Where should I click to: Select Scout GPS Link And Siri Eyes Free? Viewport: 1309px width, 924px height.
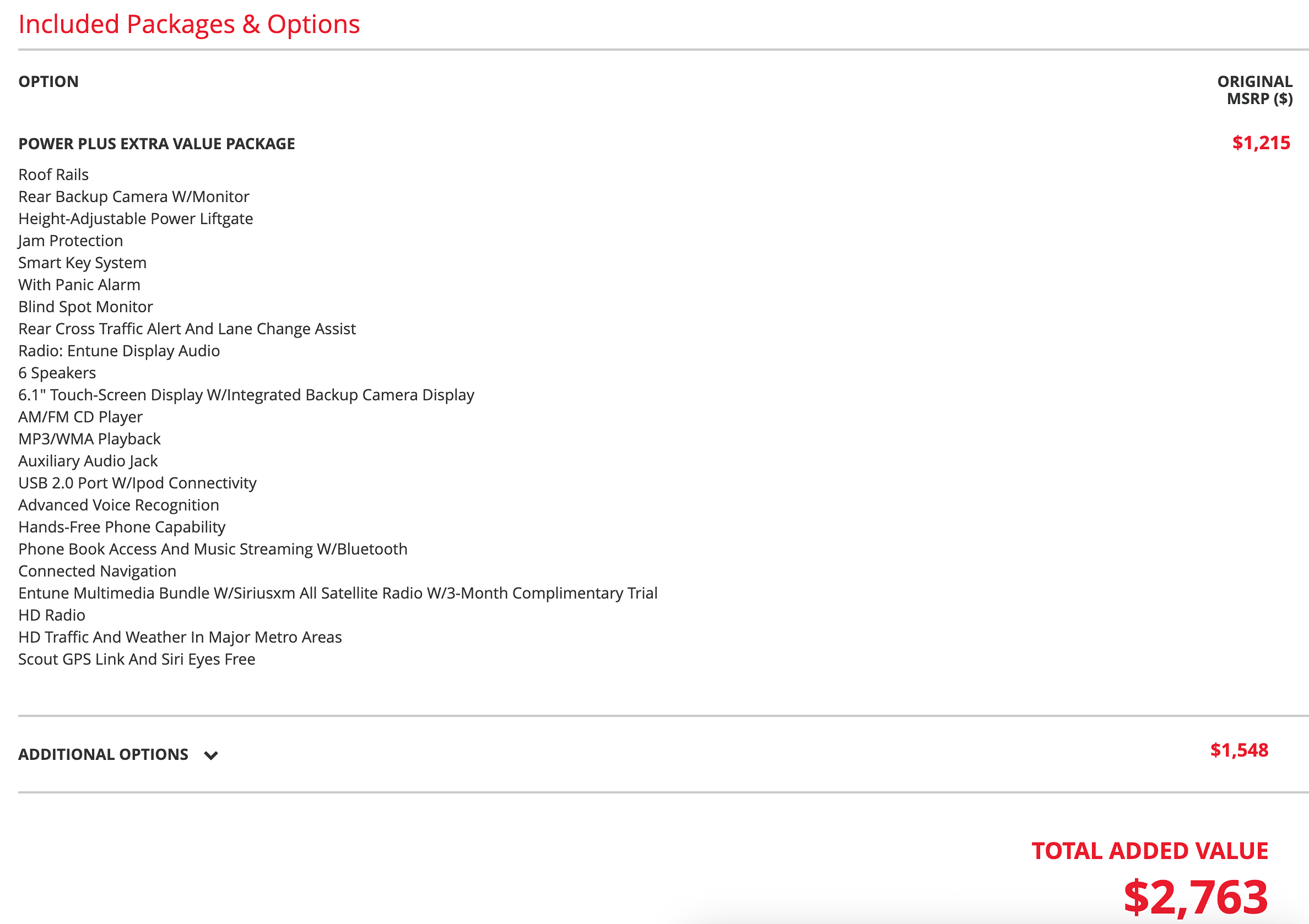(137, 659)
